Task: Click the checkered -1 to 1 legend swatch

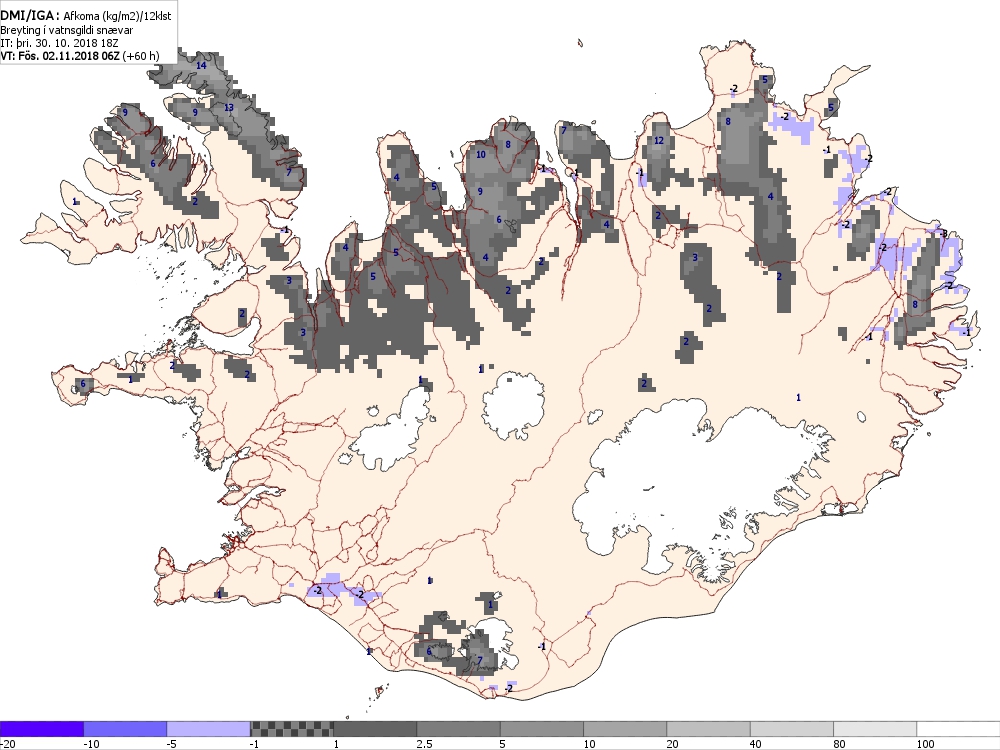Action: point(291,729)
